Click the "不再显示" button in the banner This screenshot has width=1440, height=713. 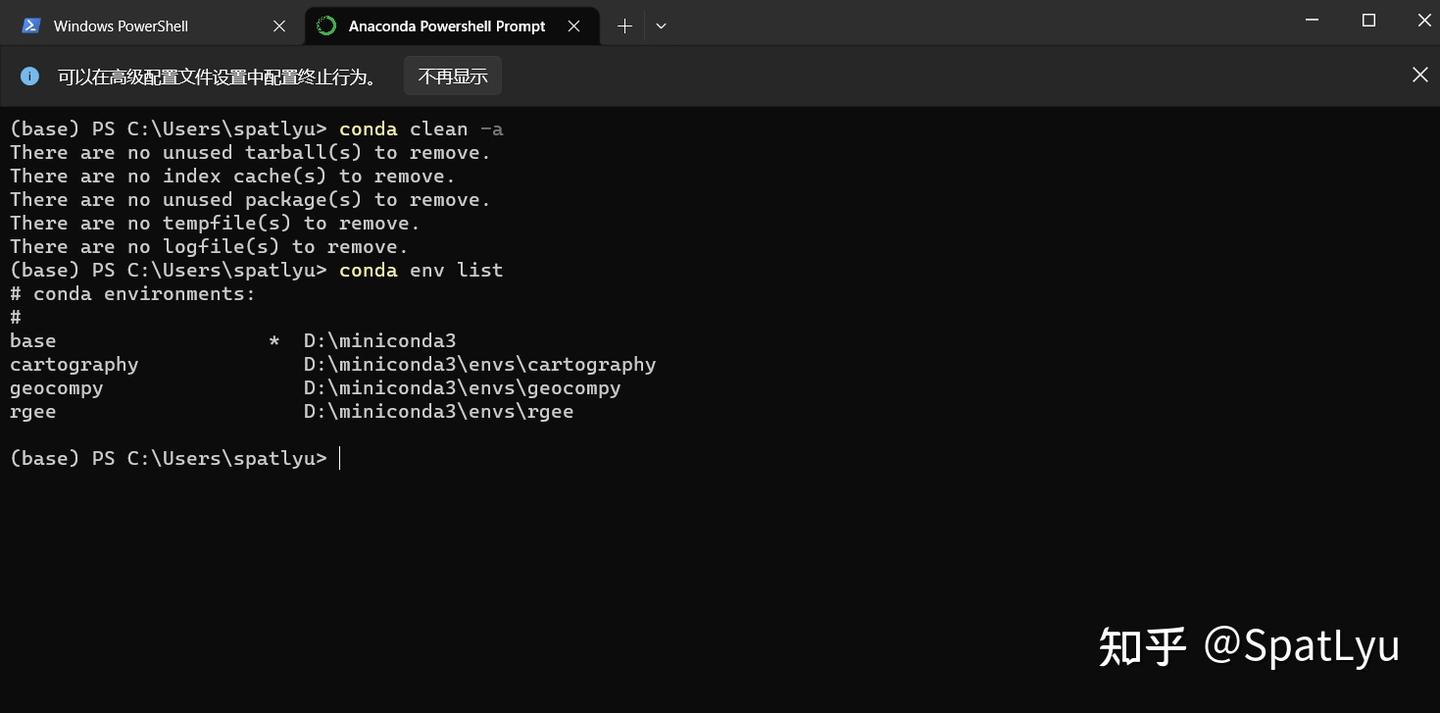[x=452, y=74]
